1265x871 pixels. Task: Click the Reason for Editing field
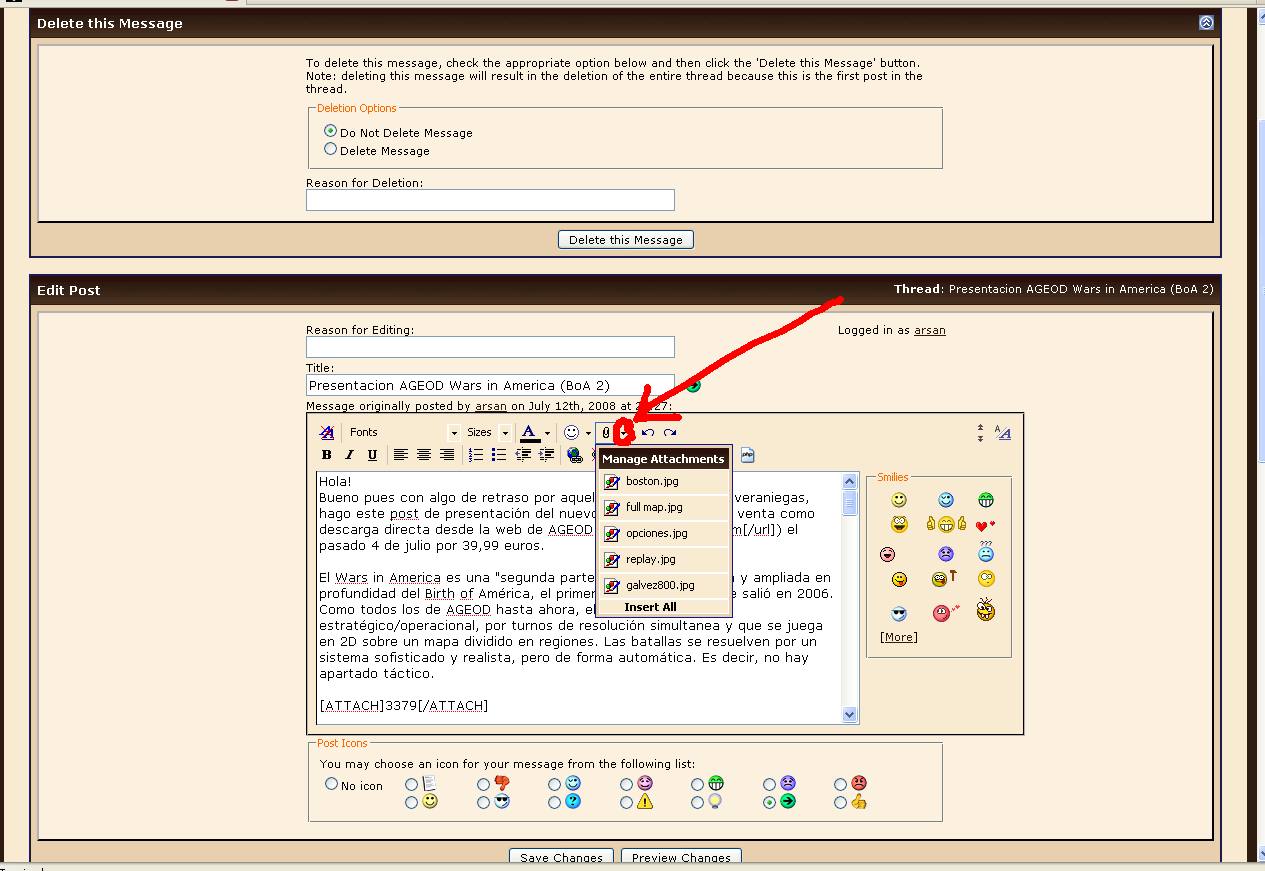click(x=490, y=347)
